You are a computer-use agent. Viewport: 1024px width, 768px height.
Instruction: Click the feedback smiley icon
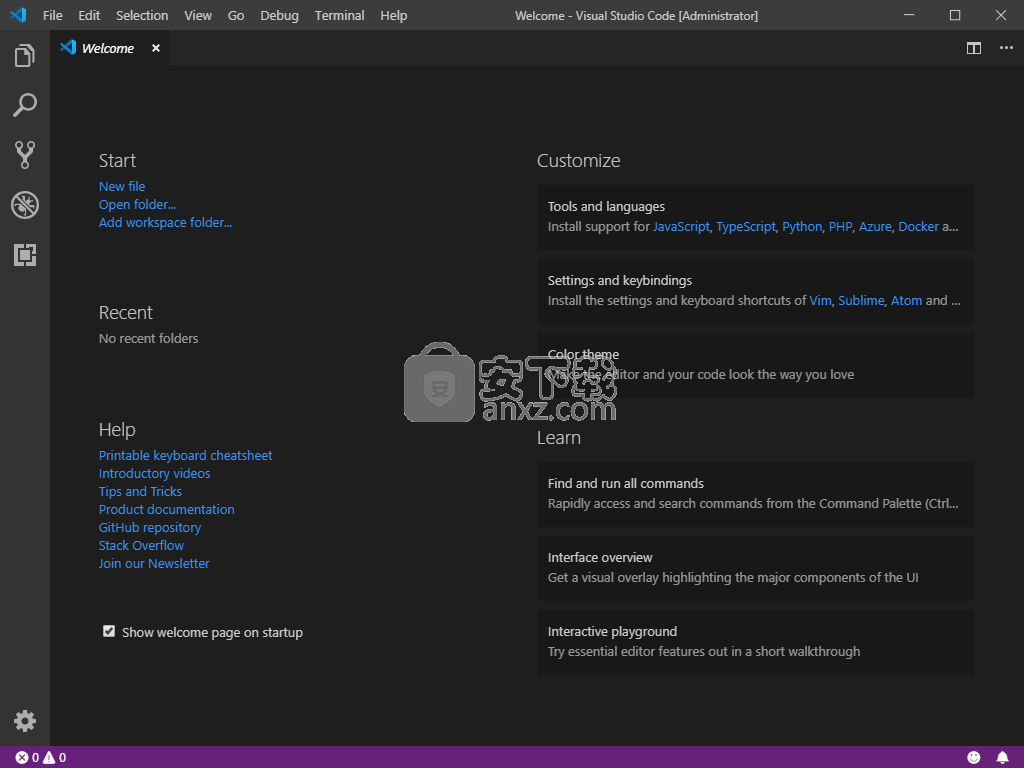click(x=974, y=758)
